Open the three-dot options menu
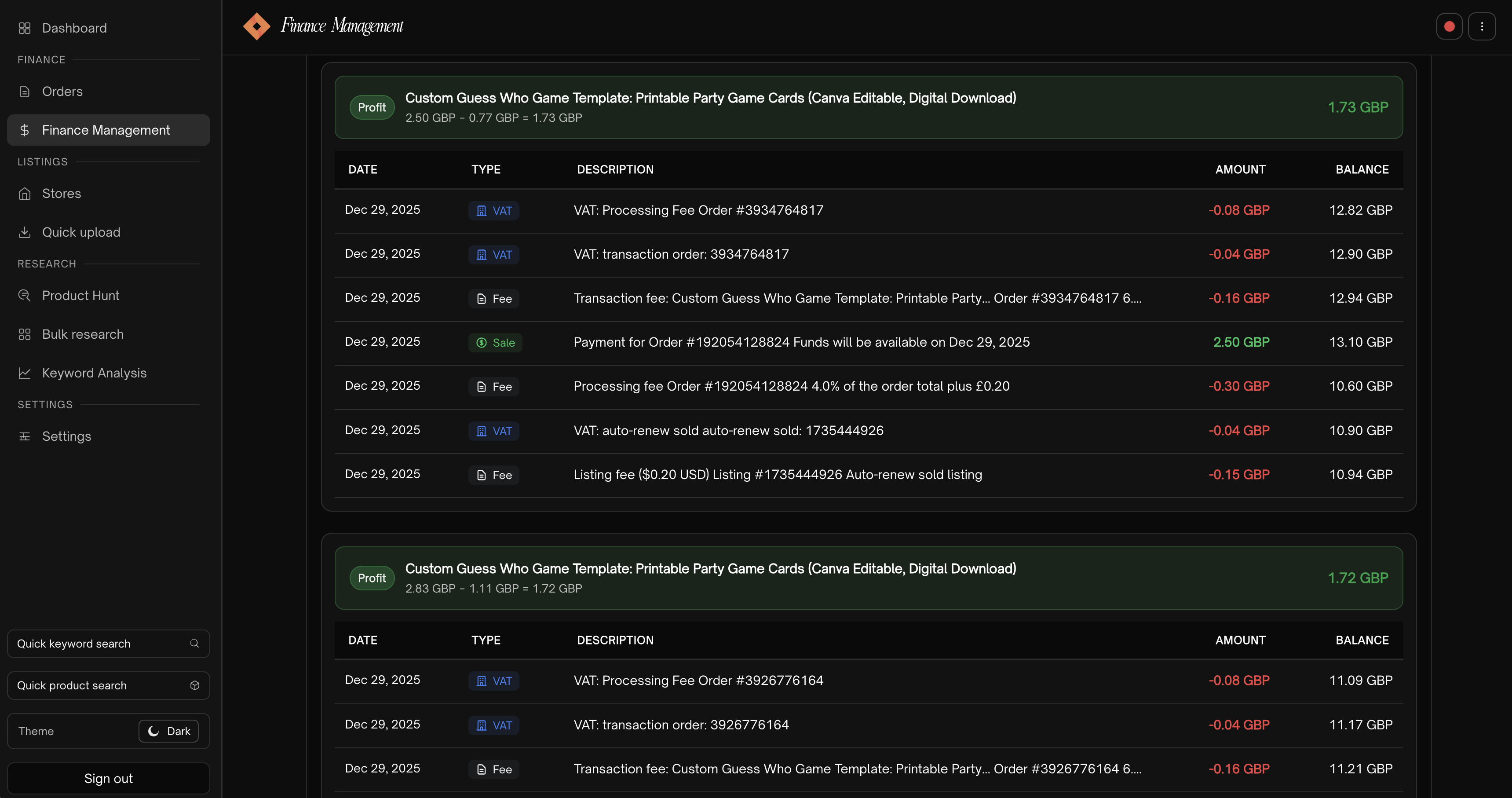Screen dimensions: 1512x798 pyautogui.click(x=1482, y=26)
